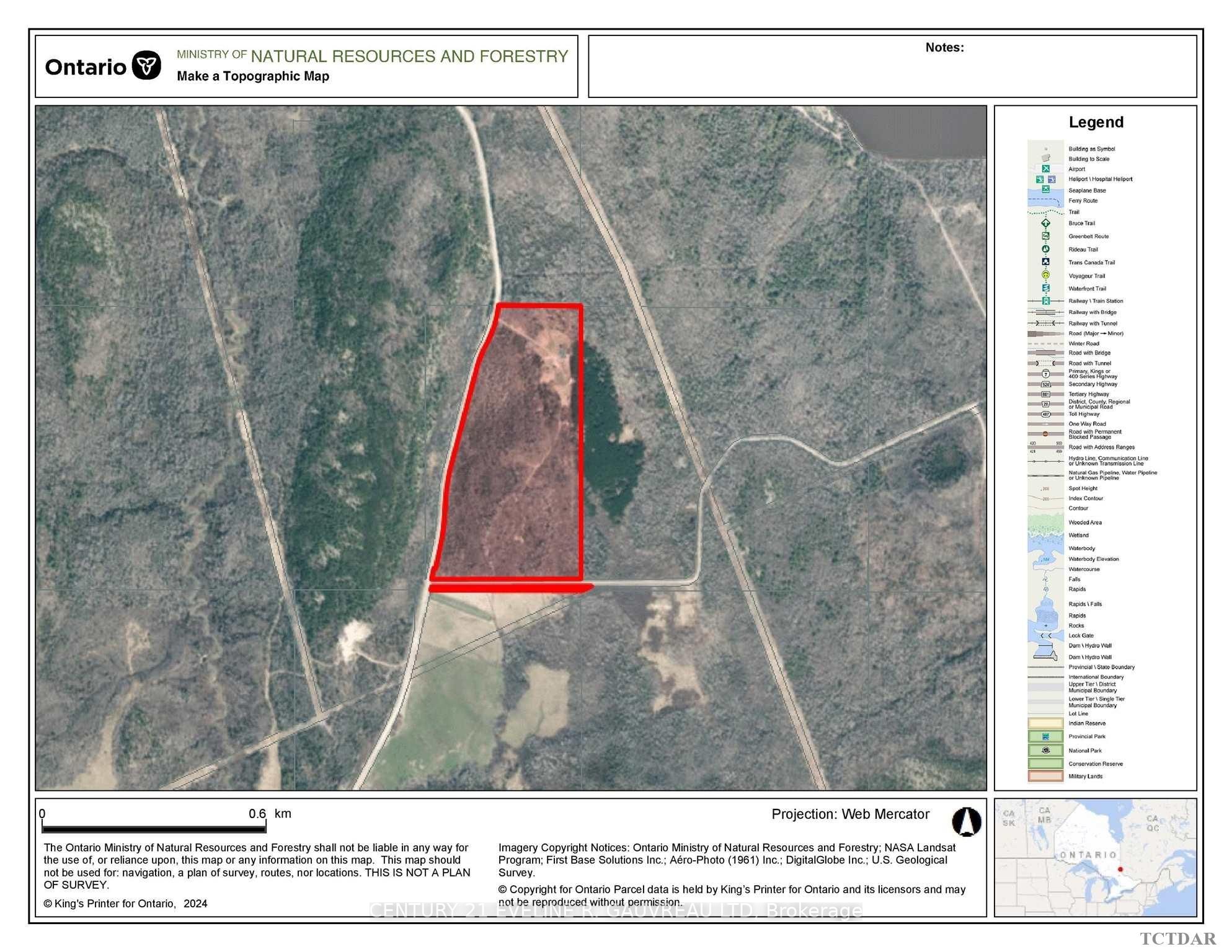Select the Rideau Trail circle icon
The width and height of the screenshot is (1232, 952).
tap(1045, 249)
